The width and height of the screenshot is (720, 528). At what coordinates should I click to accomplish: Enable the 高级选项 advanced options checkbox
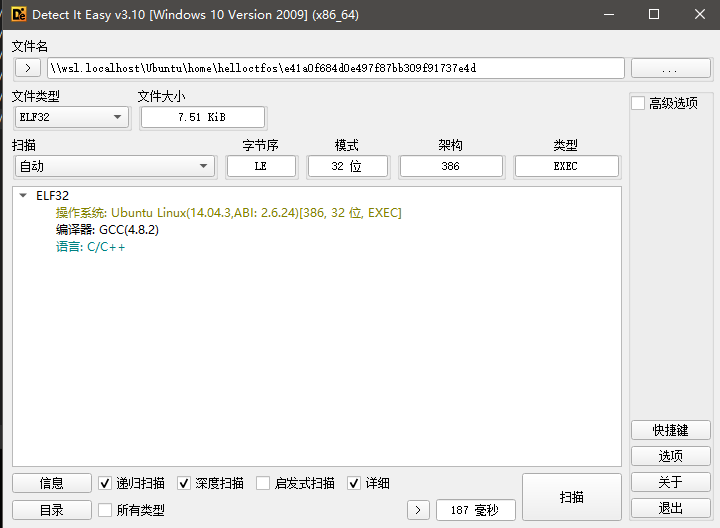tap(638, 103)
